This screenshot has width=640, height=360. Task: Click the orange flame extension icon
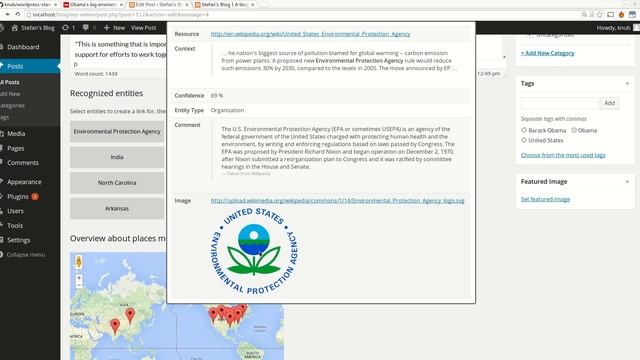click(621, 15)
